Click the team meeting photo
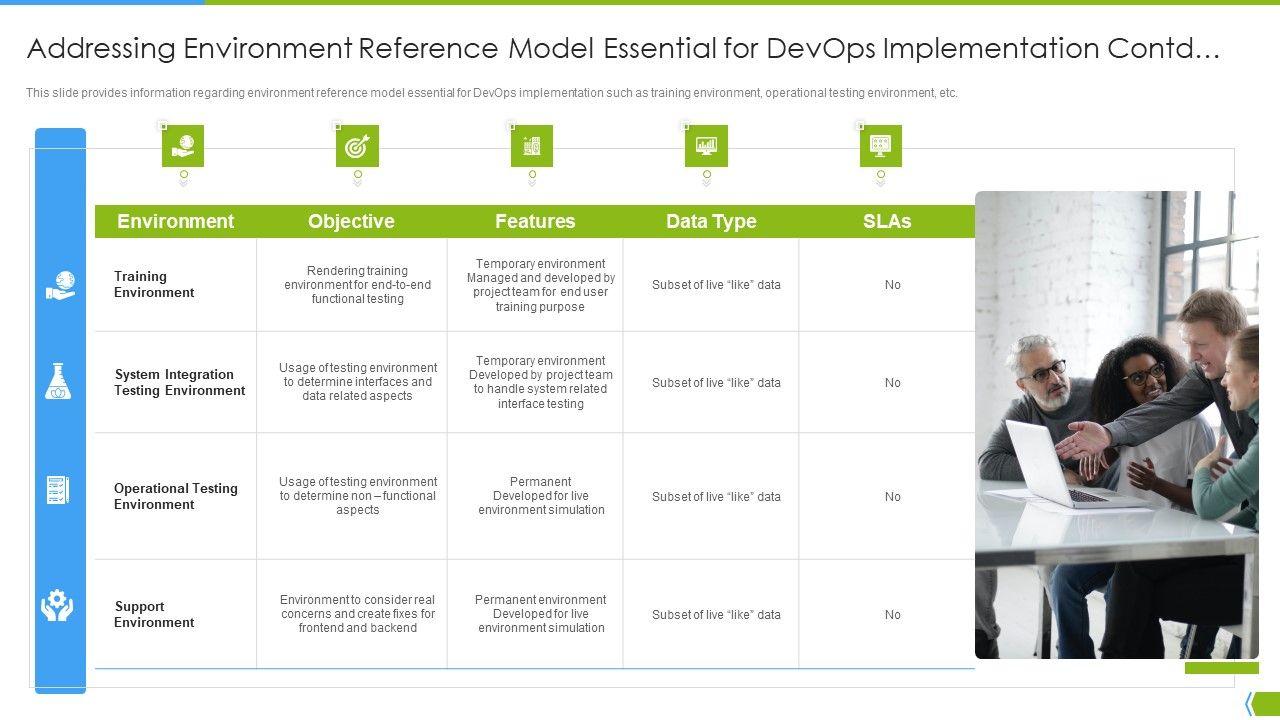This screenshot has width=1280, height=720. tap(1115, 425)
